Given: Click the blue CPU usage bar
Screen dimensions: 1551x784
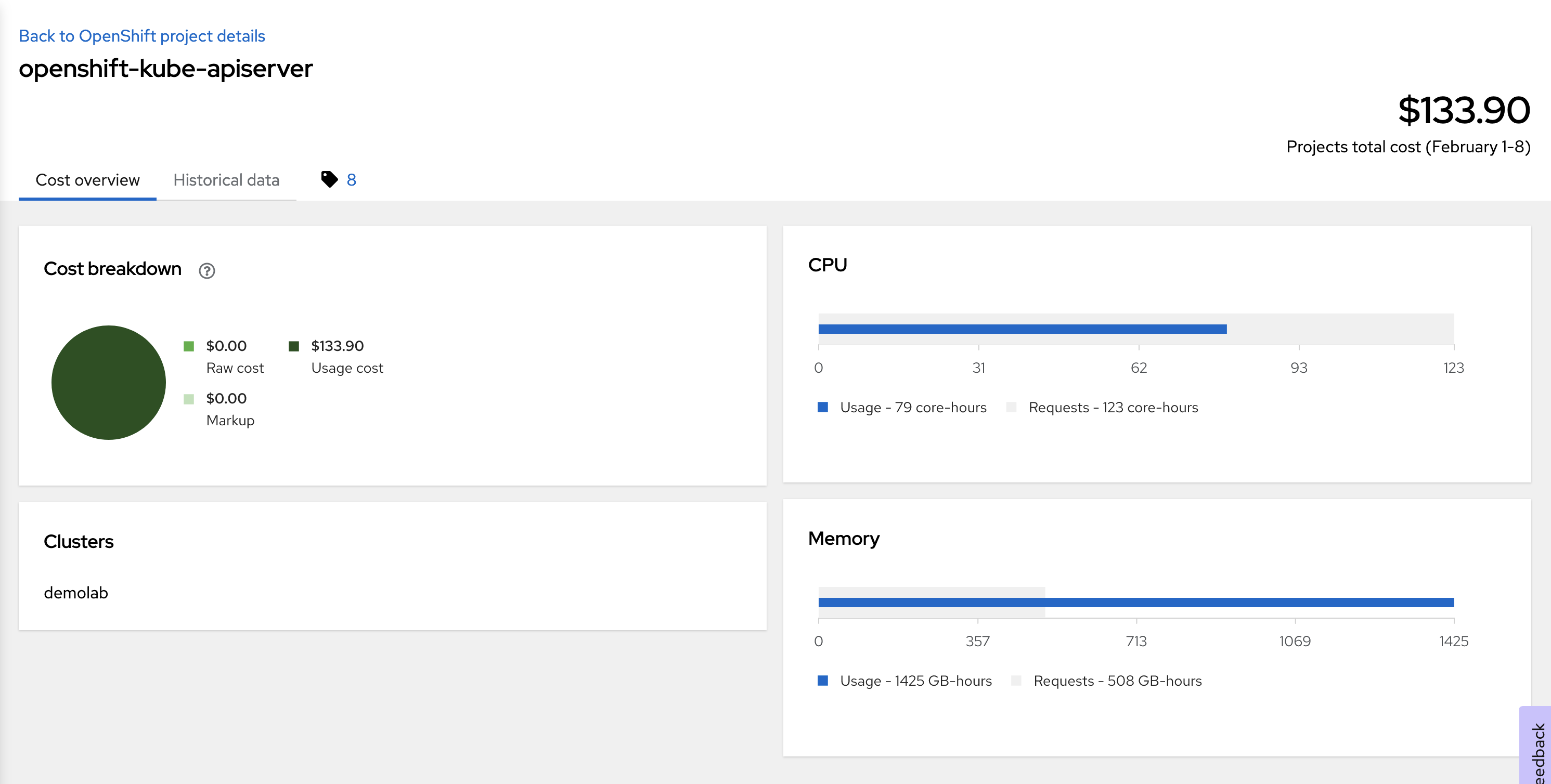Looking at the screenshot, I should [x=1022, y=329].
